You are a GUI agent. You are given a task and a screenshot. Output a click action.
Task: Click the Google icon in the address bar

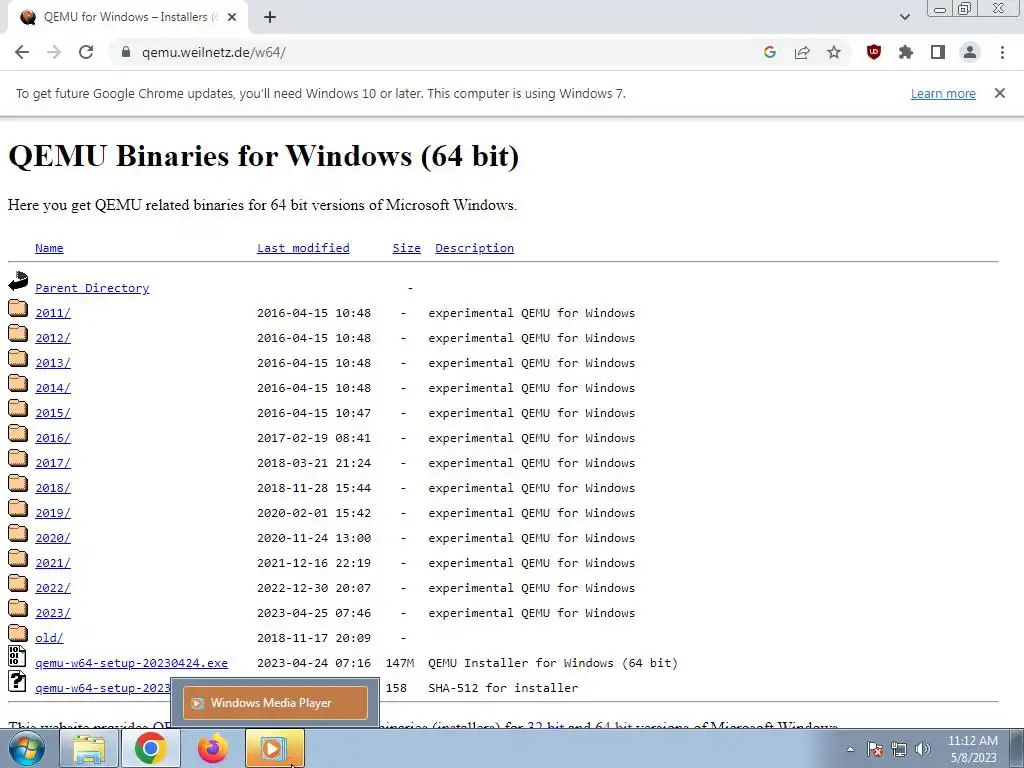(x=769, y=52)
